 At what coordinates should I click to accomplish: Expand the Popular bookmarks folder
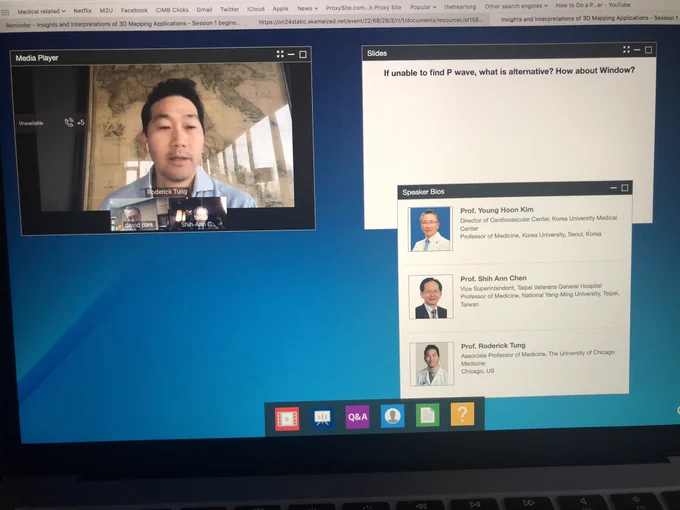coord(423,7)
